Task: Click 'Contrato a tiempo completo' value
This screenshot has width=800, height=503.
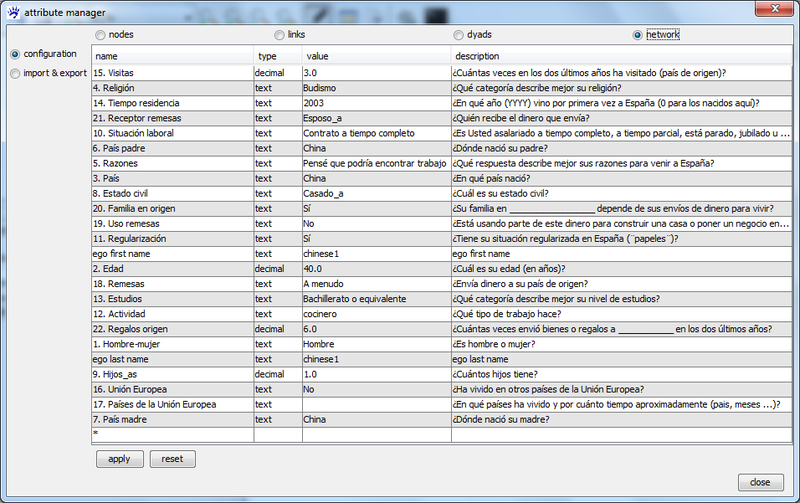Action: pyautogui.click(x=377, y=133)
